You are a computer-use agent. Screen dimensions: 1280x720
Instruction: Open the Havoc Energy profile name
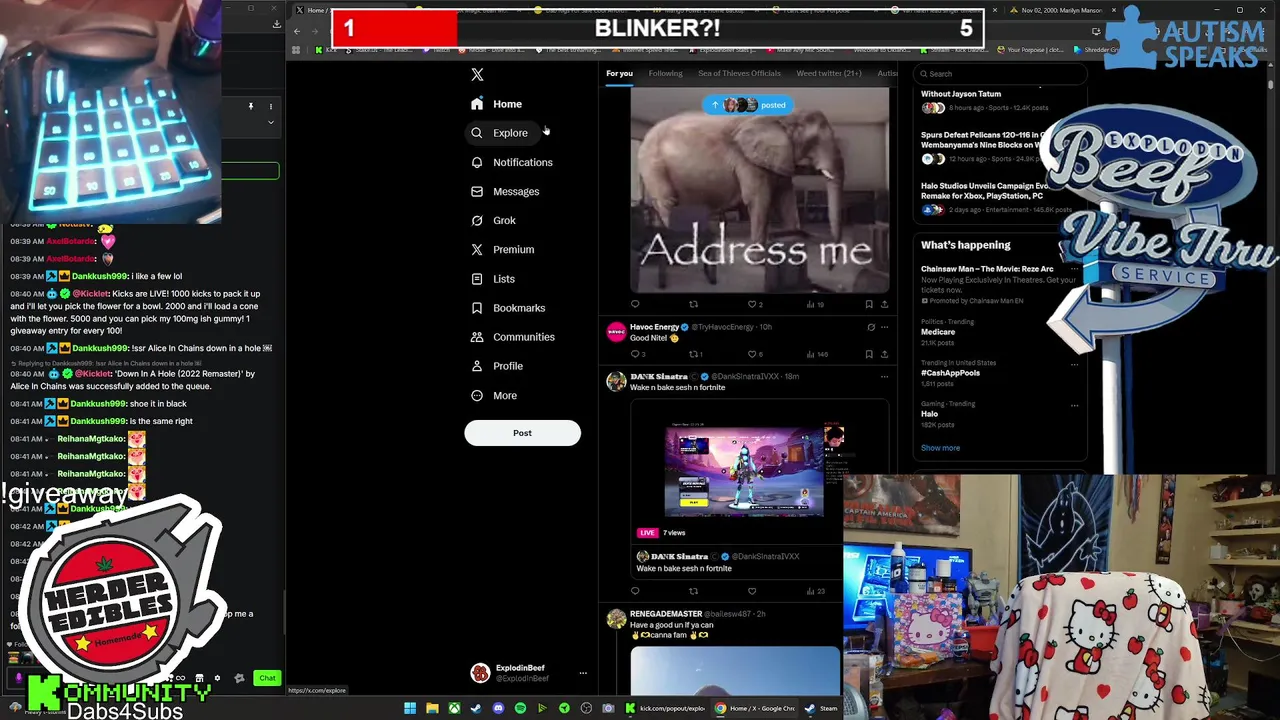pyautogui.click(x=654, y=327)
